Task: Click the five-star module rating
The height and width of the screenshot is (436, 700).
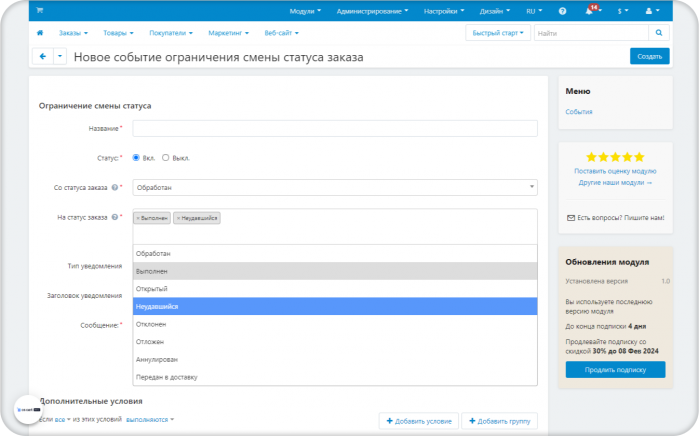Action: (x=615, y=157)
